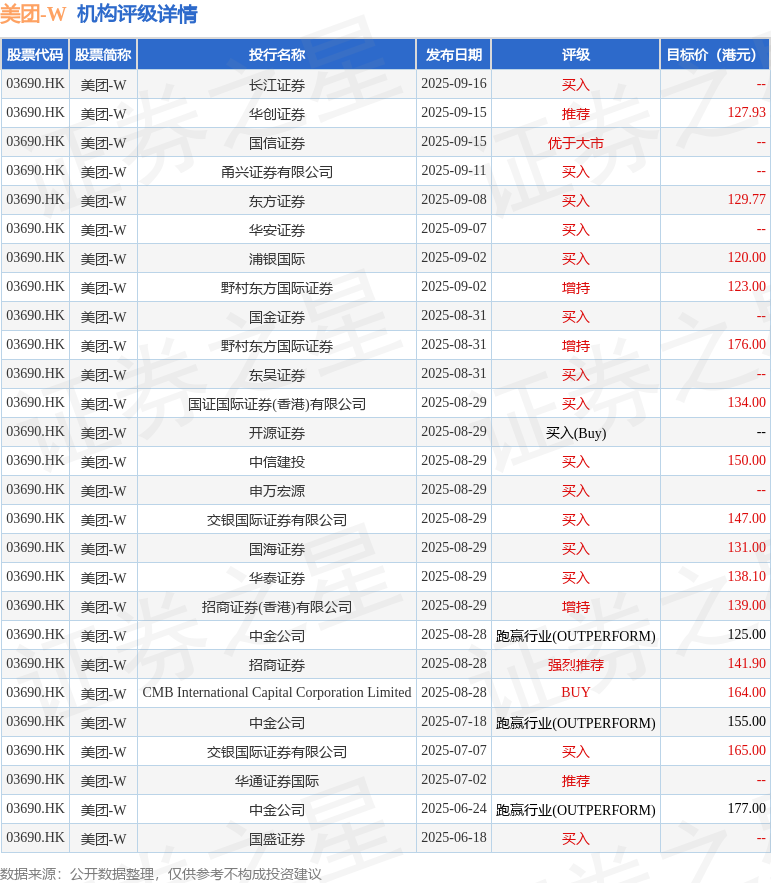
Task: Select 国证国际证券(香港)有限公司 cell
Action: [x=277, y=404]
